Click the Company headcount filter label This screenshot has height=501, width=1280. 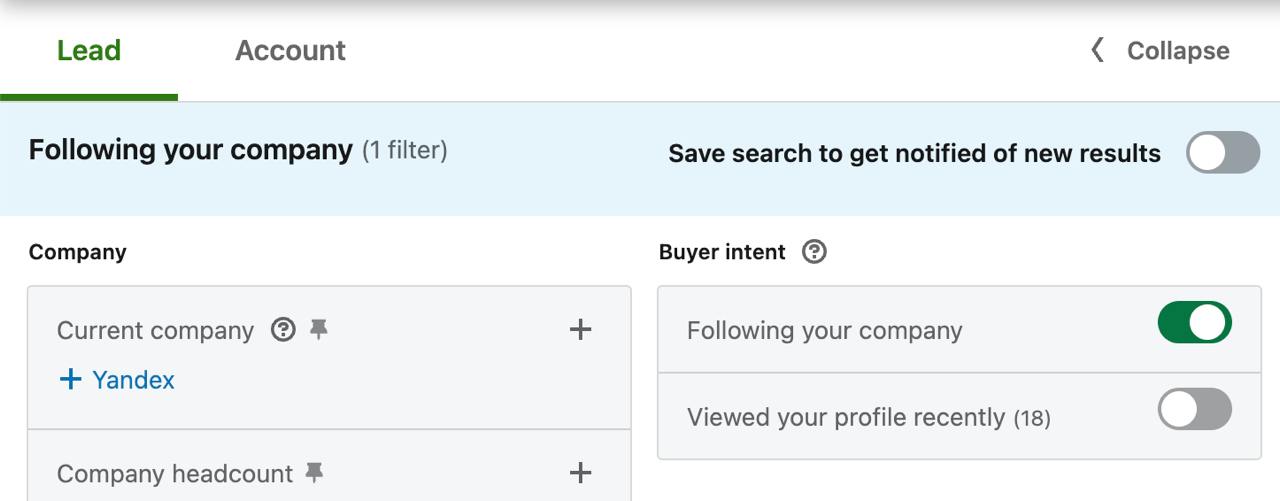[x=175, y=474]
